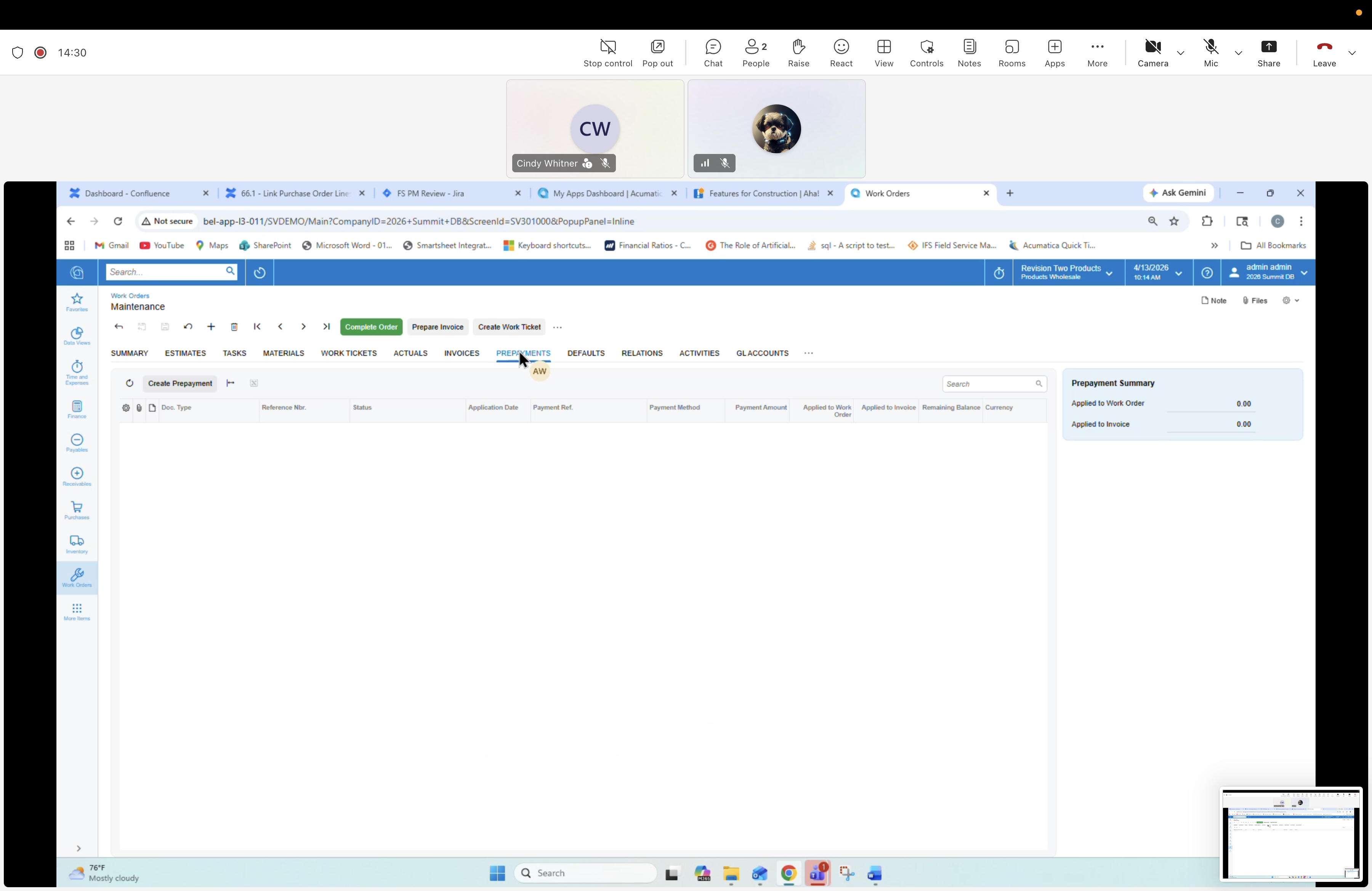1372x891 pixels.
Task: Click the Complete Order button
Action: click(x=371, y=327)
